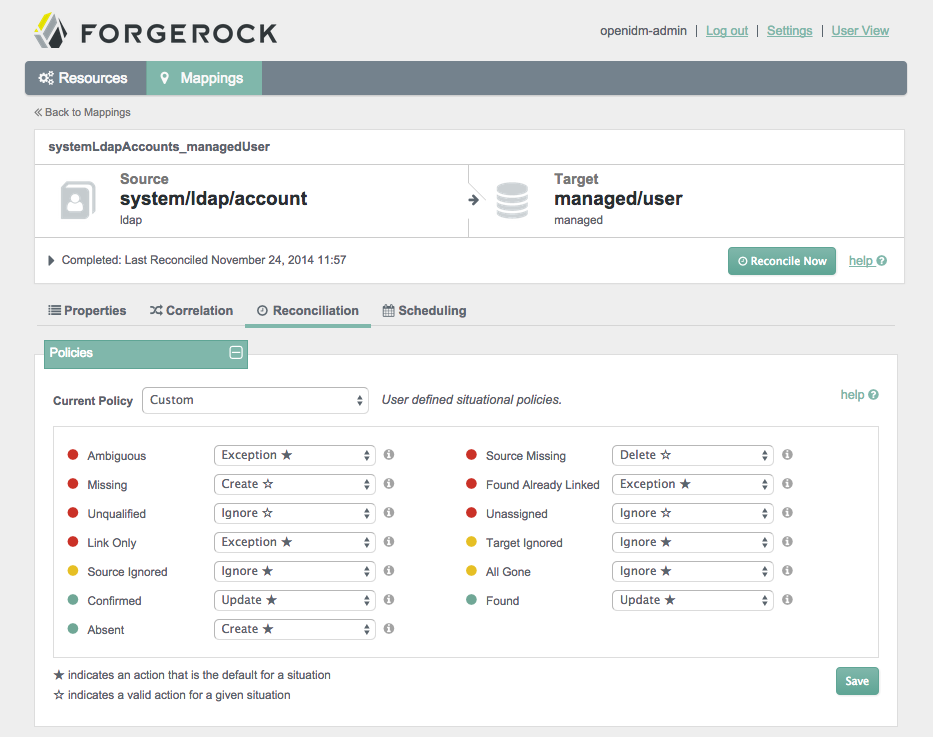
Task: Click the systemLdapAccounts_managedUser mapping title
Action: coord(159,147)
